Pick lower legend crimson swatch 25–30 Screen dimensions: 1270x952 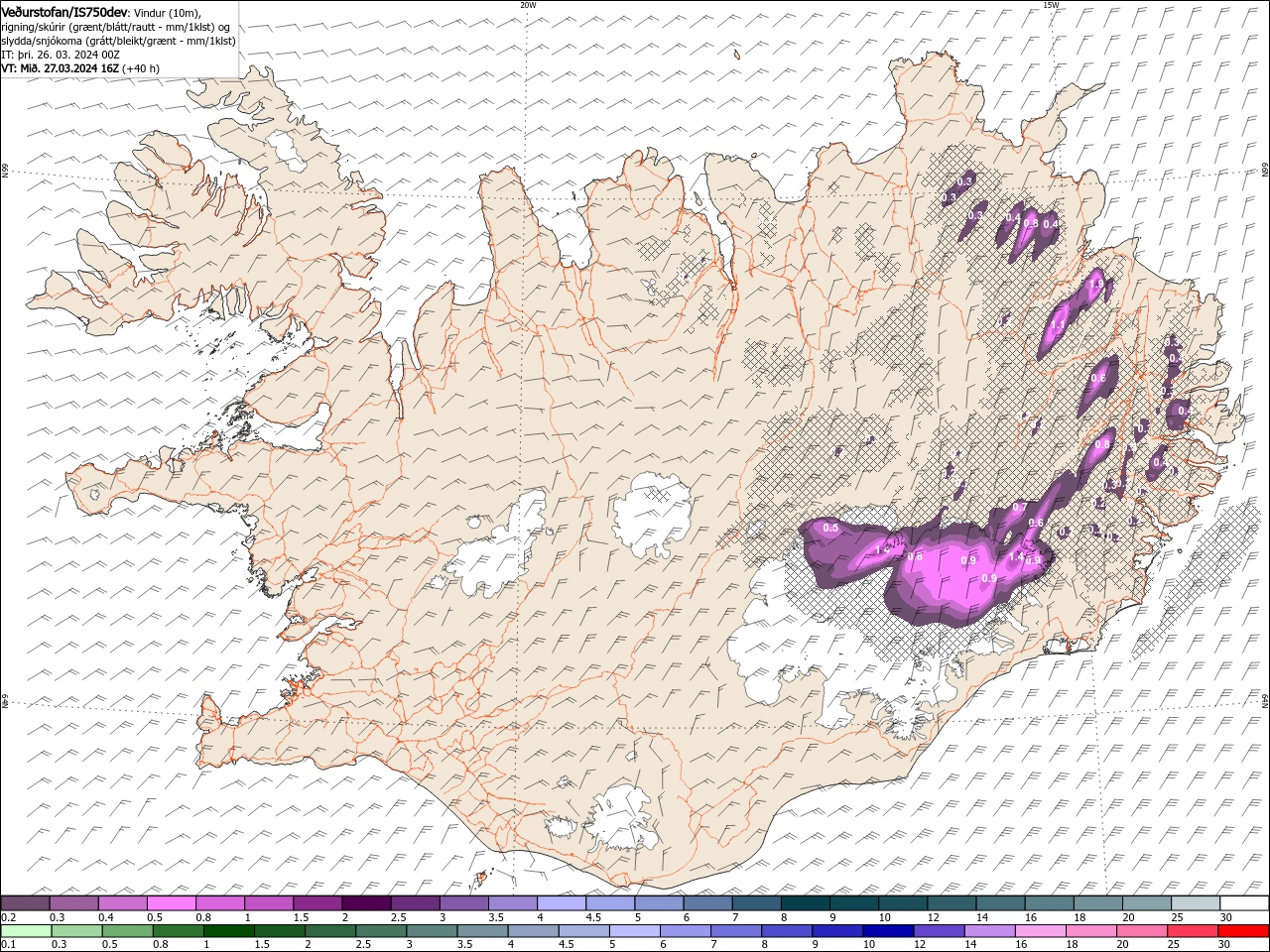pyautogui.click(x=1192, y=931)
